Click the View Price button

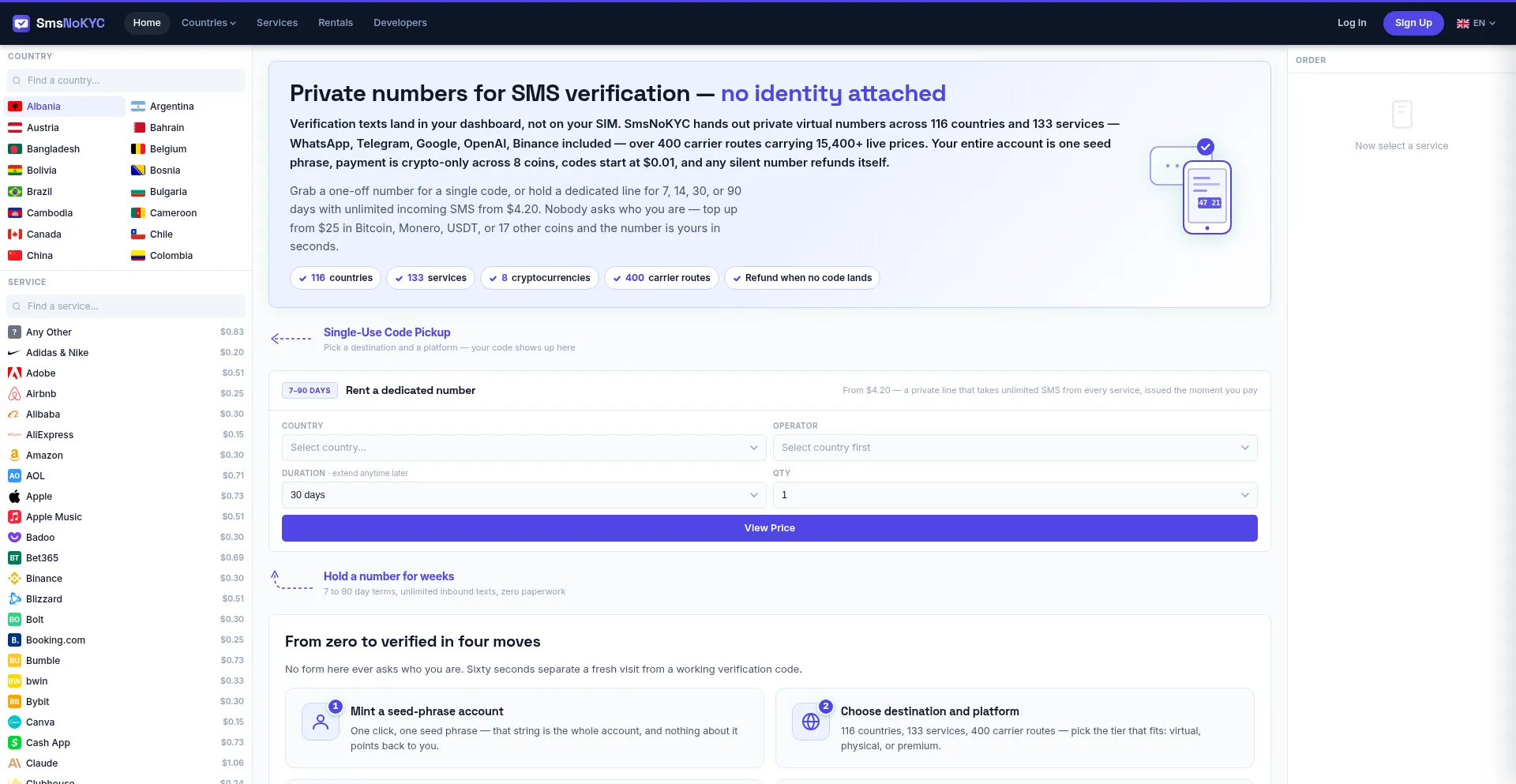pos(770,528)
